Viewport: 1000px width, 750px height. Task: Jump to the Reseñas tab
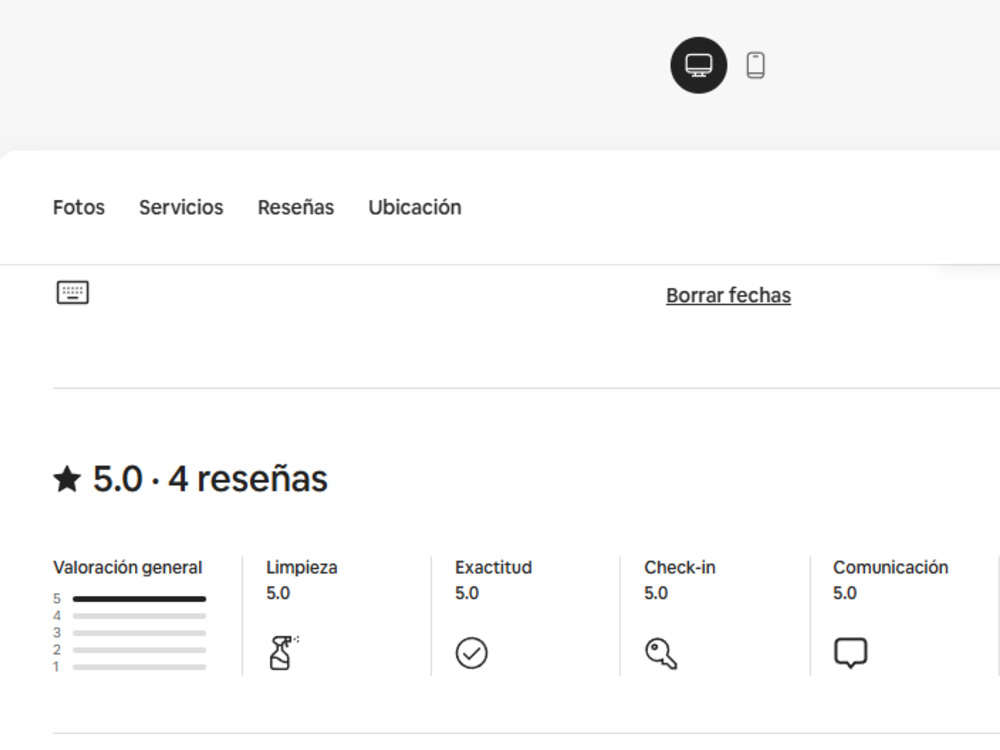click(296, 207)
